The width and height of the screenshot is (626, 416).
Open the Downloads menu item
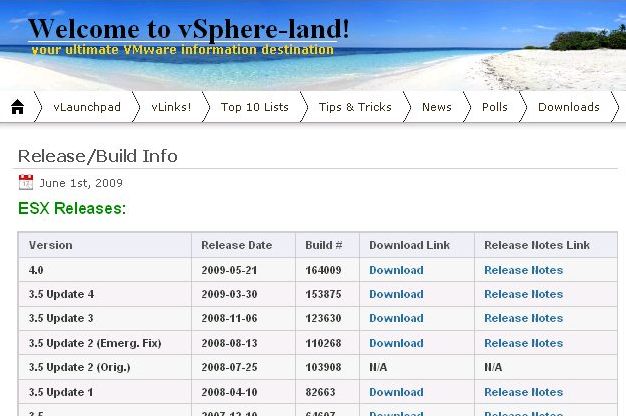tap(569, 107)
